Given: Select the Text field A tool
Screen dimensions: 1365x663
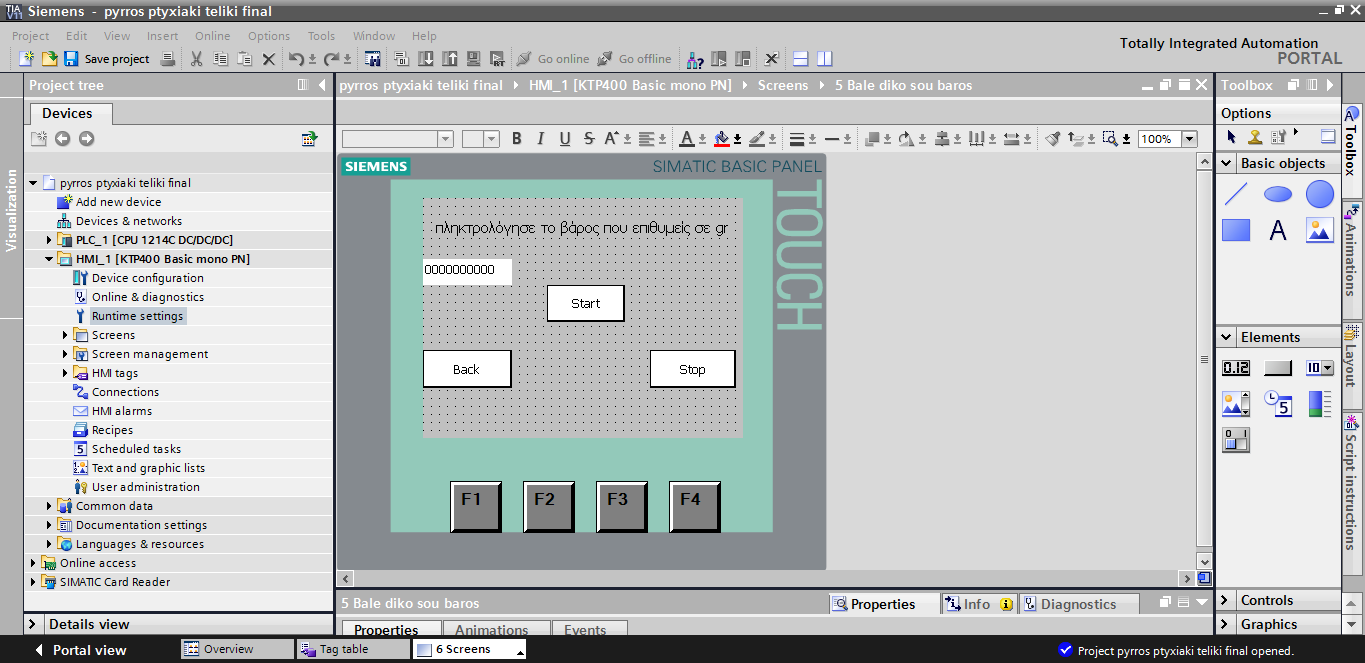Looking at the screenshot, I should point(1278,231).
